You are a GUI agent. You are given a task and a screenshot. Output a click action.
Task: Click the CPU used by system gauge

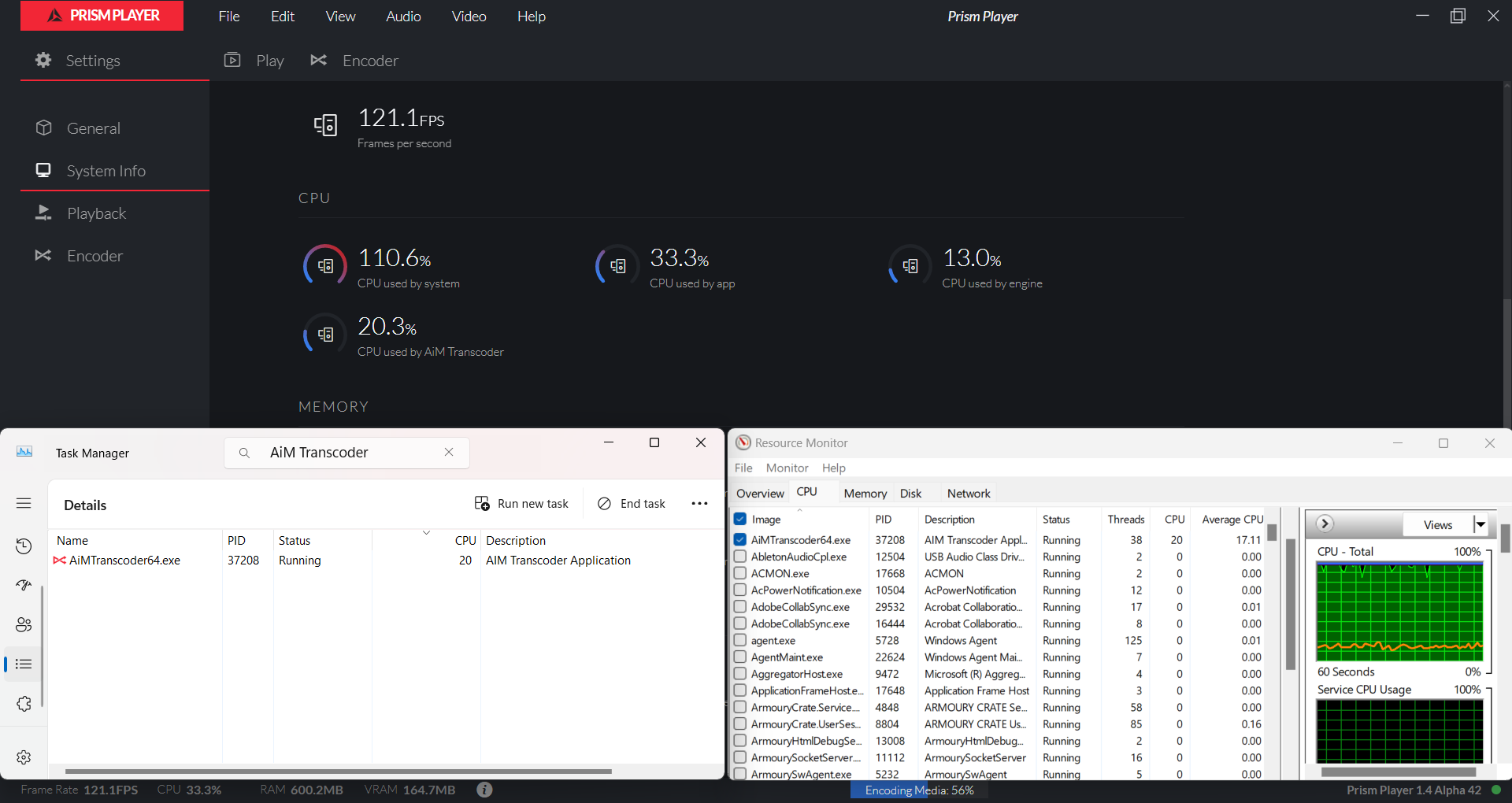click(325, 266)
